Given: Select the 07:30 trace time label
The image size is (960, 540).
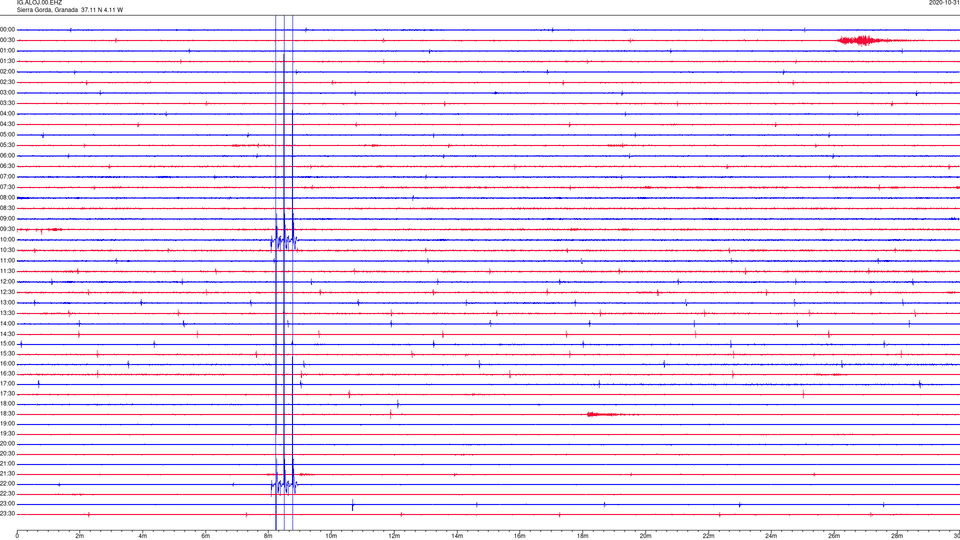Looking at the screenshot, I should 7,187.
